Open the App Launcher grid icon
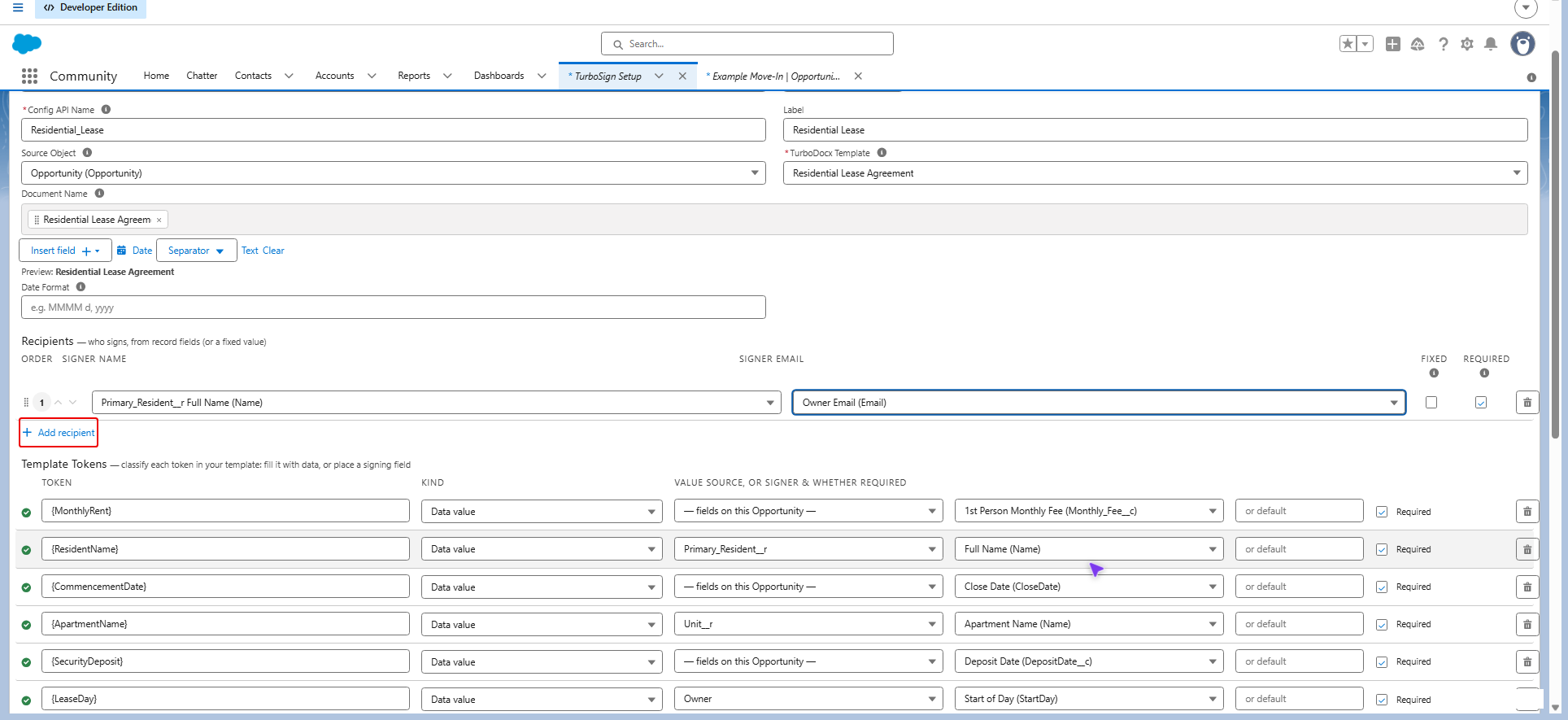1568x720 pixels. 30,76
